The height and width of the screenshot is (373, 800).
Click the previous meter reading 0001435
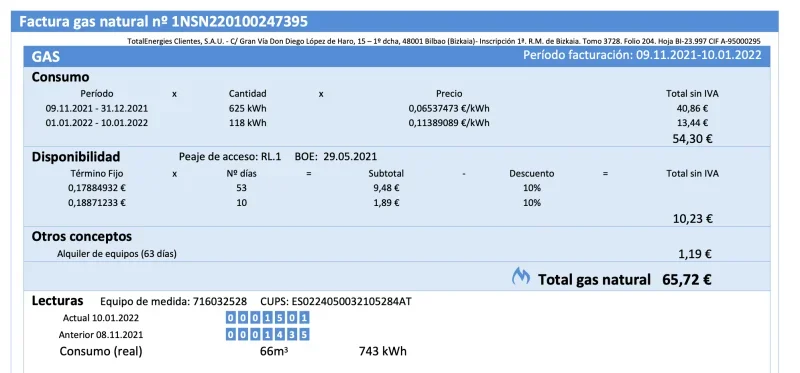(x=267, y=335)
